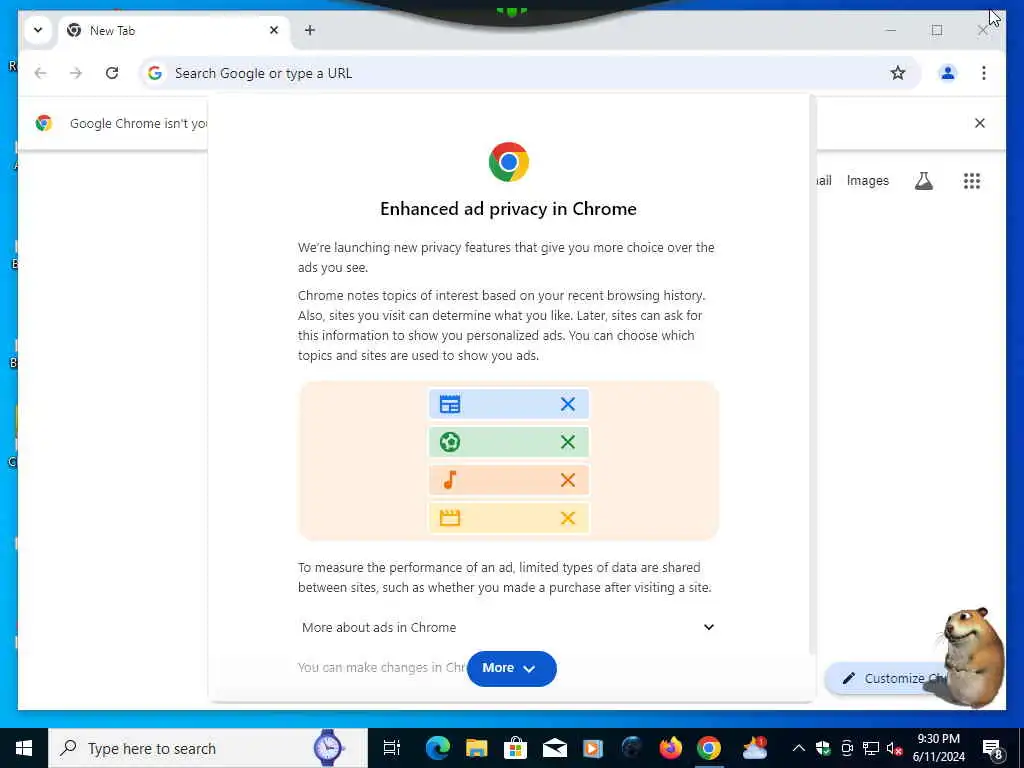Click the address bar search field
The width and height of the screenshot is (1024, 768).
pos(529,73)
